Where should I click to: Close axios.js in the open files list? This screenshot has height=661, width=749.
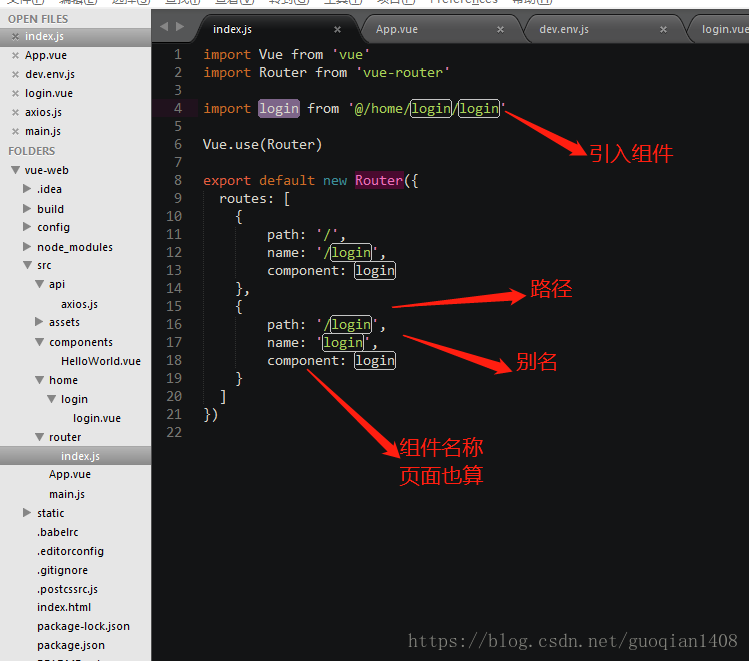[15, 113]
